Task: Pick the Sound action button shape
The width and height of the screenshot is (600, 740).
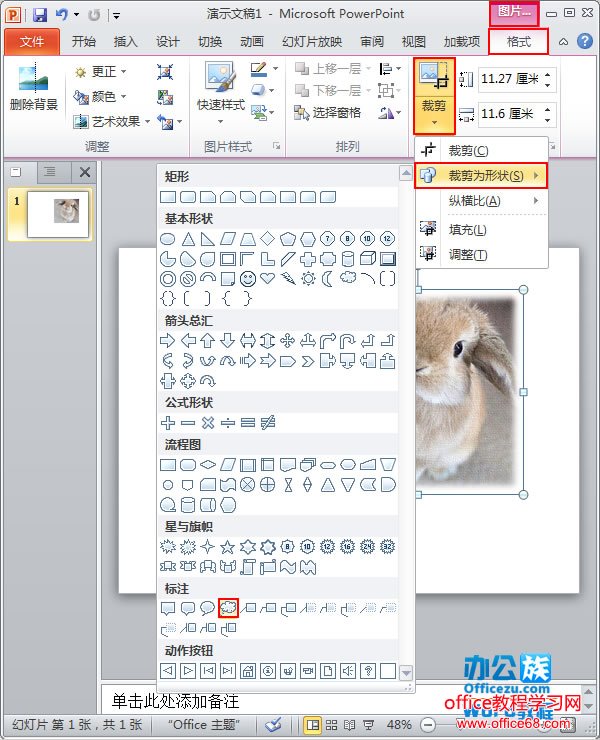Action: click(348, 671)
